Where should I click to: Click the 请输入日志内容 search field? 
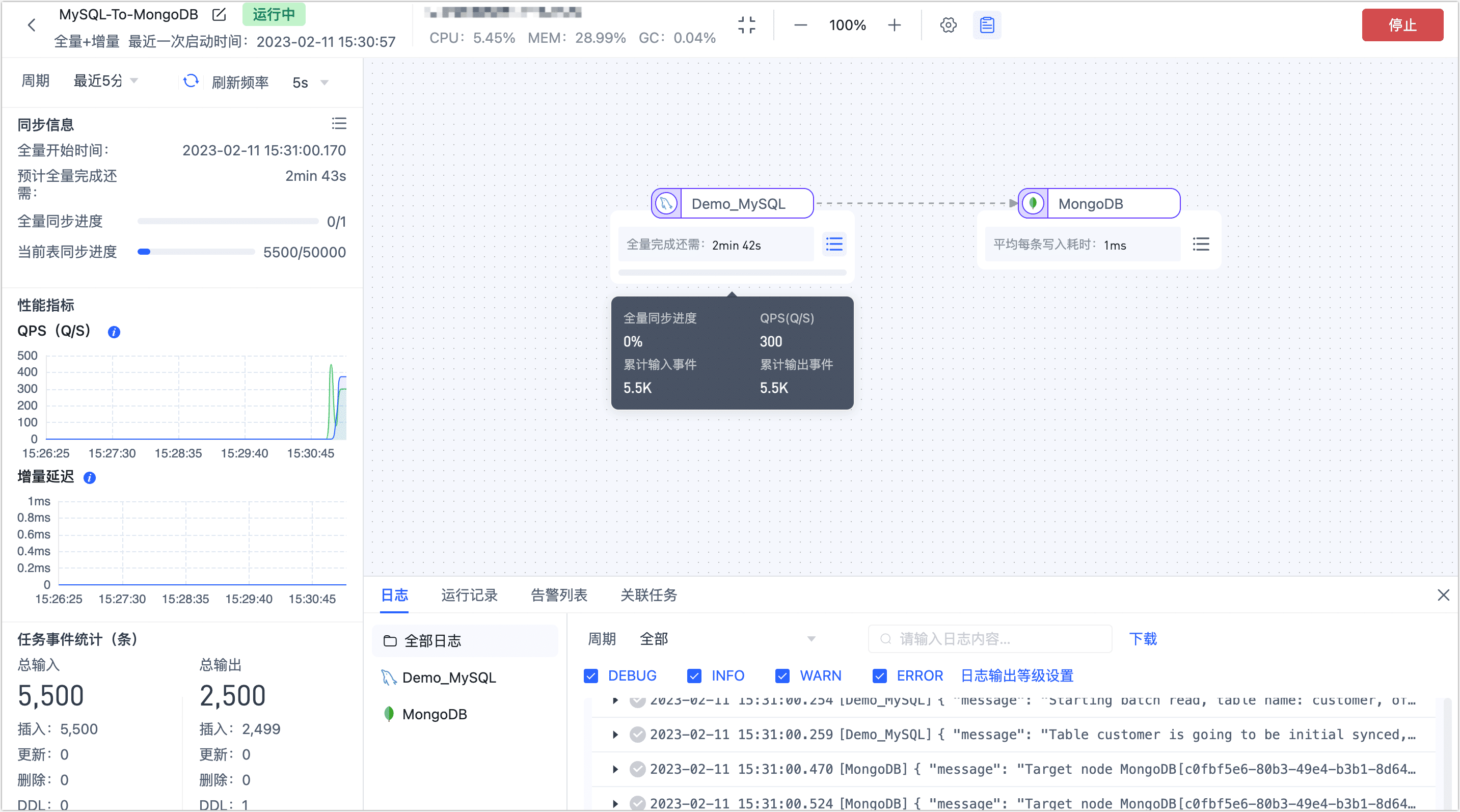(990, 639)
